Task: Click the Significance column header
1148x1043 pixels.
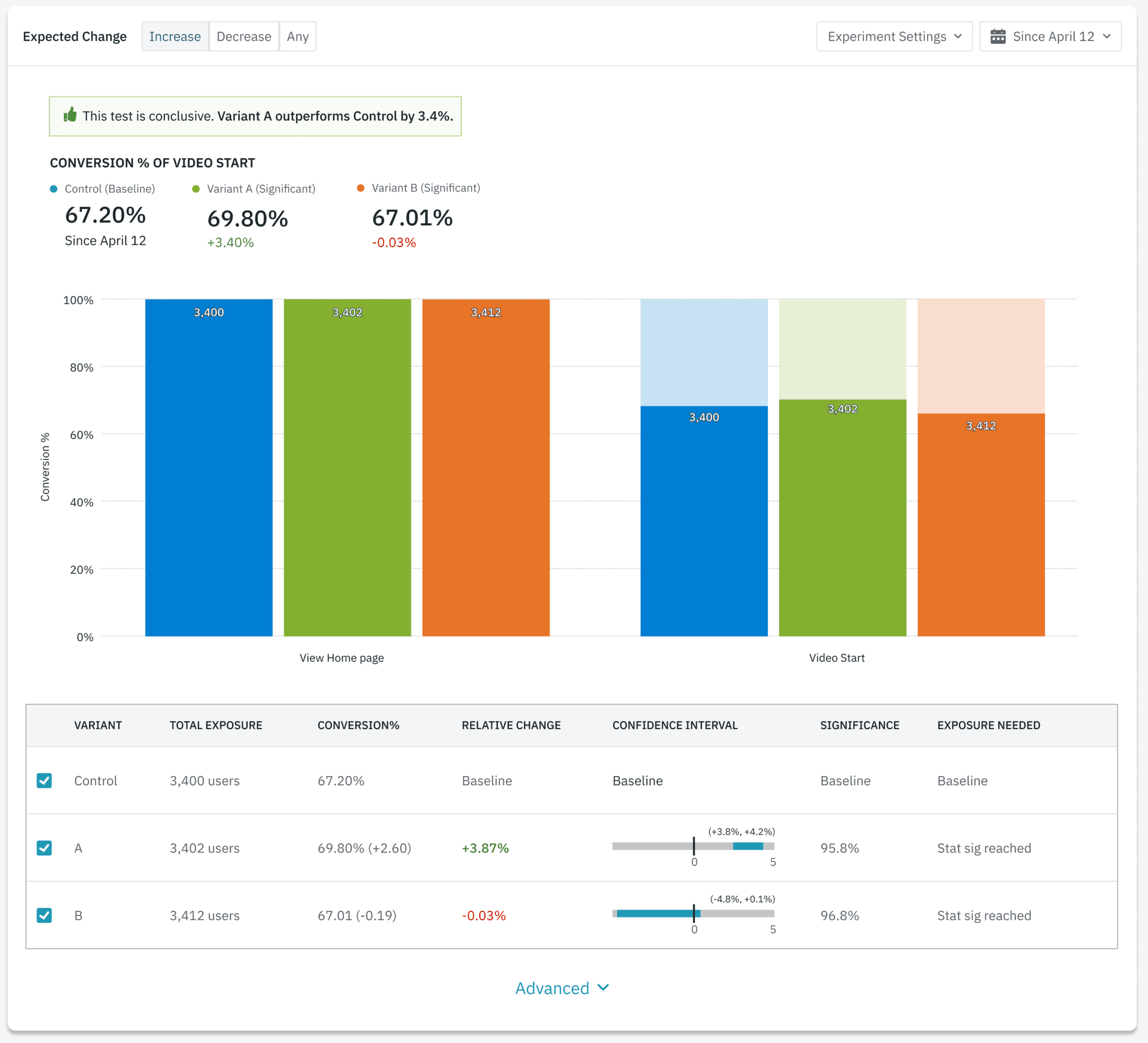Action: [x=859, y=725]
